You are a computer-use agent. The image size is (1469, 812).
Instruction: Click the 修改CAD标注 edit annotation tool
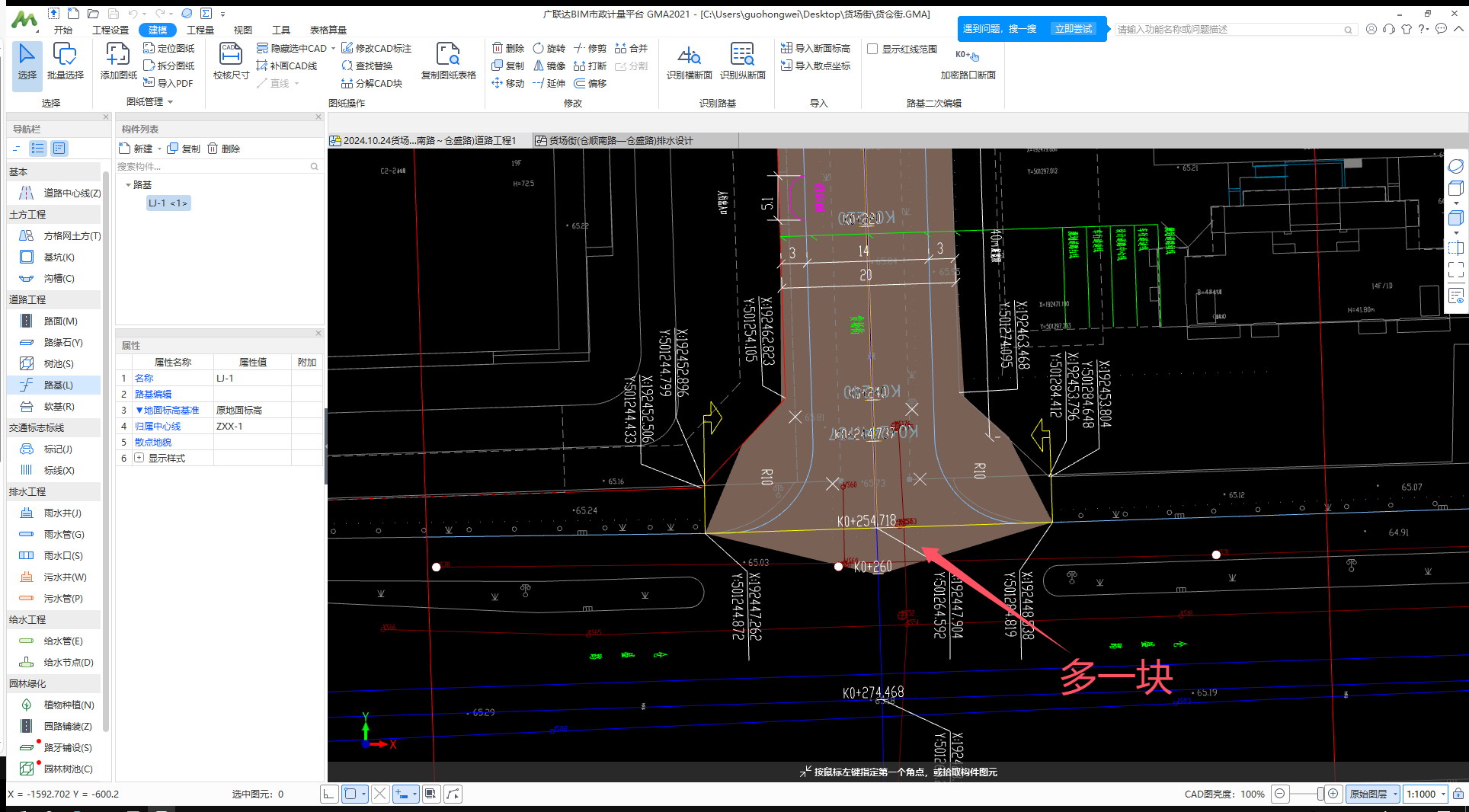coord(376,48)
